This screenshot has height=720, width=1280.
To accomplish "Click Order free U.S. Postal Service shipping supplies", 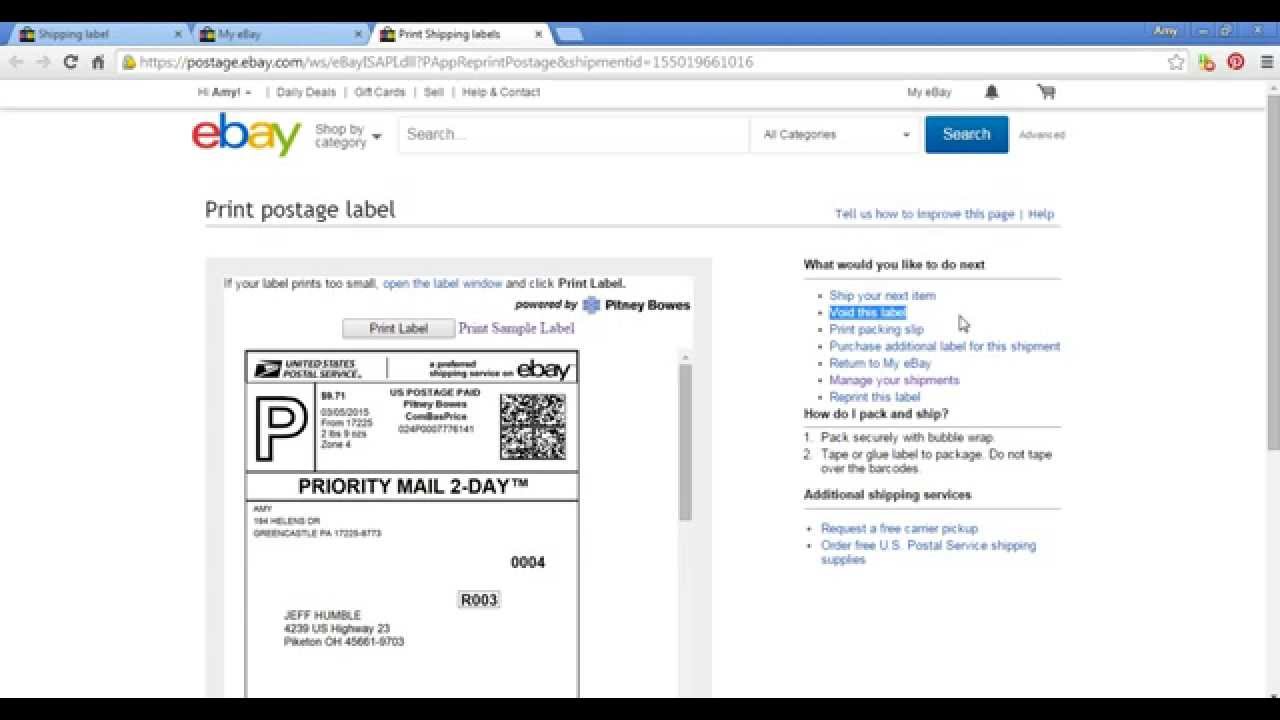I will pos(928,553).
